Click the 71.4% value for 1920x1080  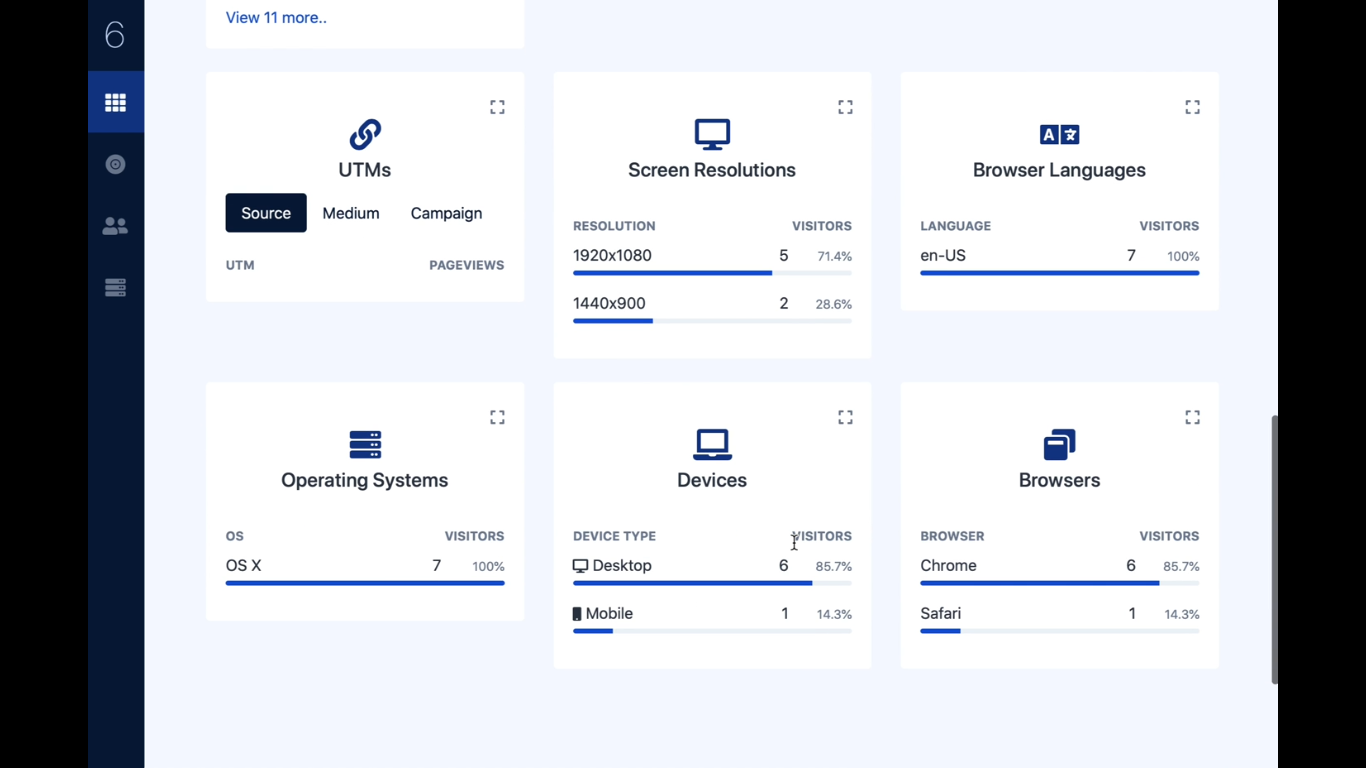click(834, 256)
